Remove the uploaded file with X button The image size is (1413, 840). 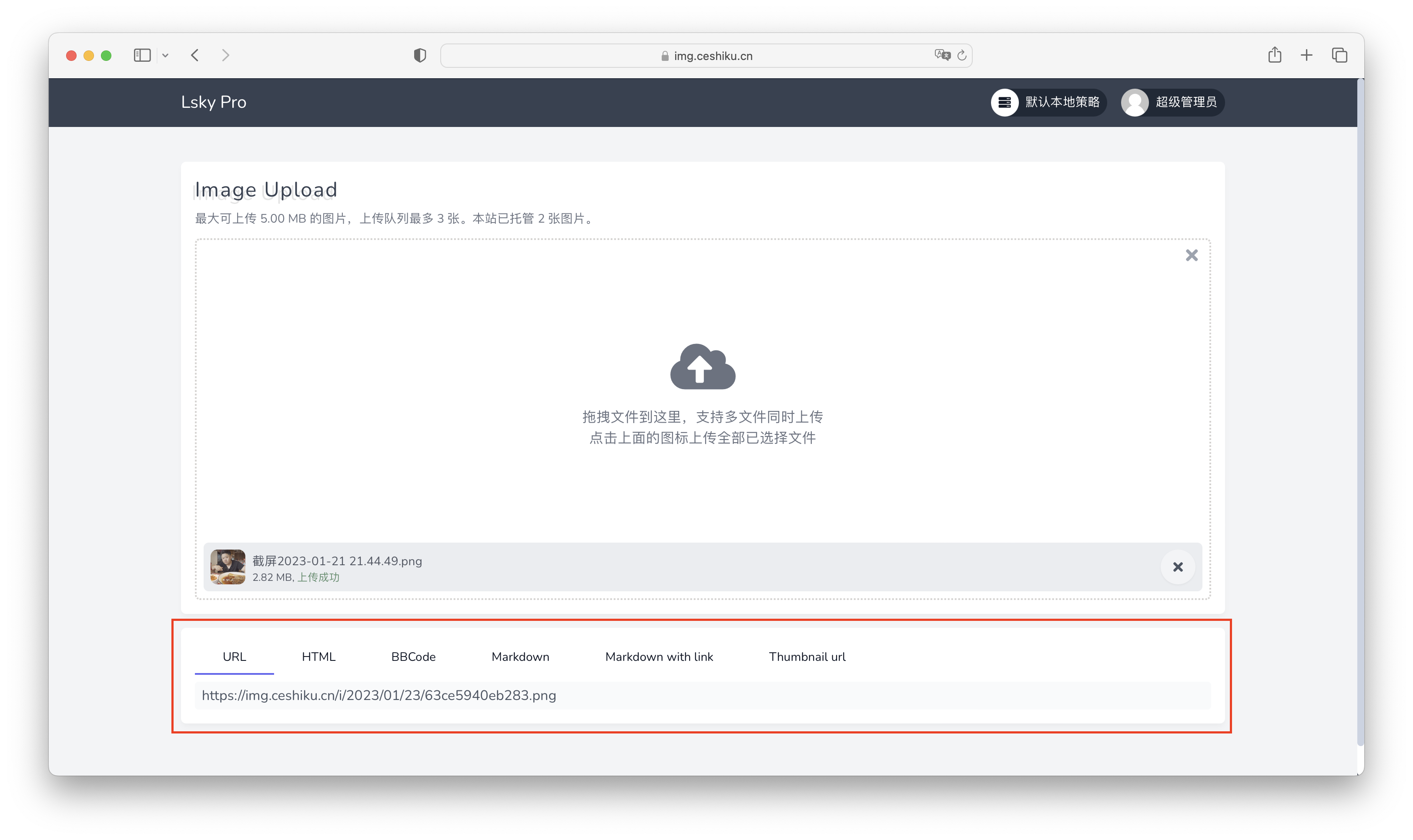[1178, 567]
